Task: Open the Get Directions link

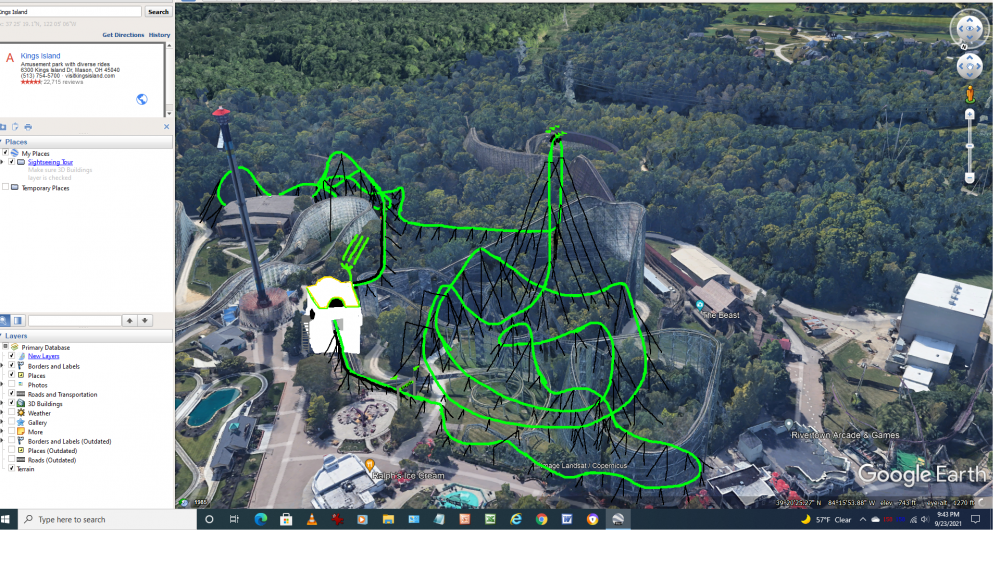Action: point(123,35)
